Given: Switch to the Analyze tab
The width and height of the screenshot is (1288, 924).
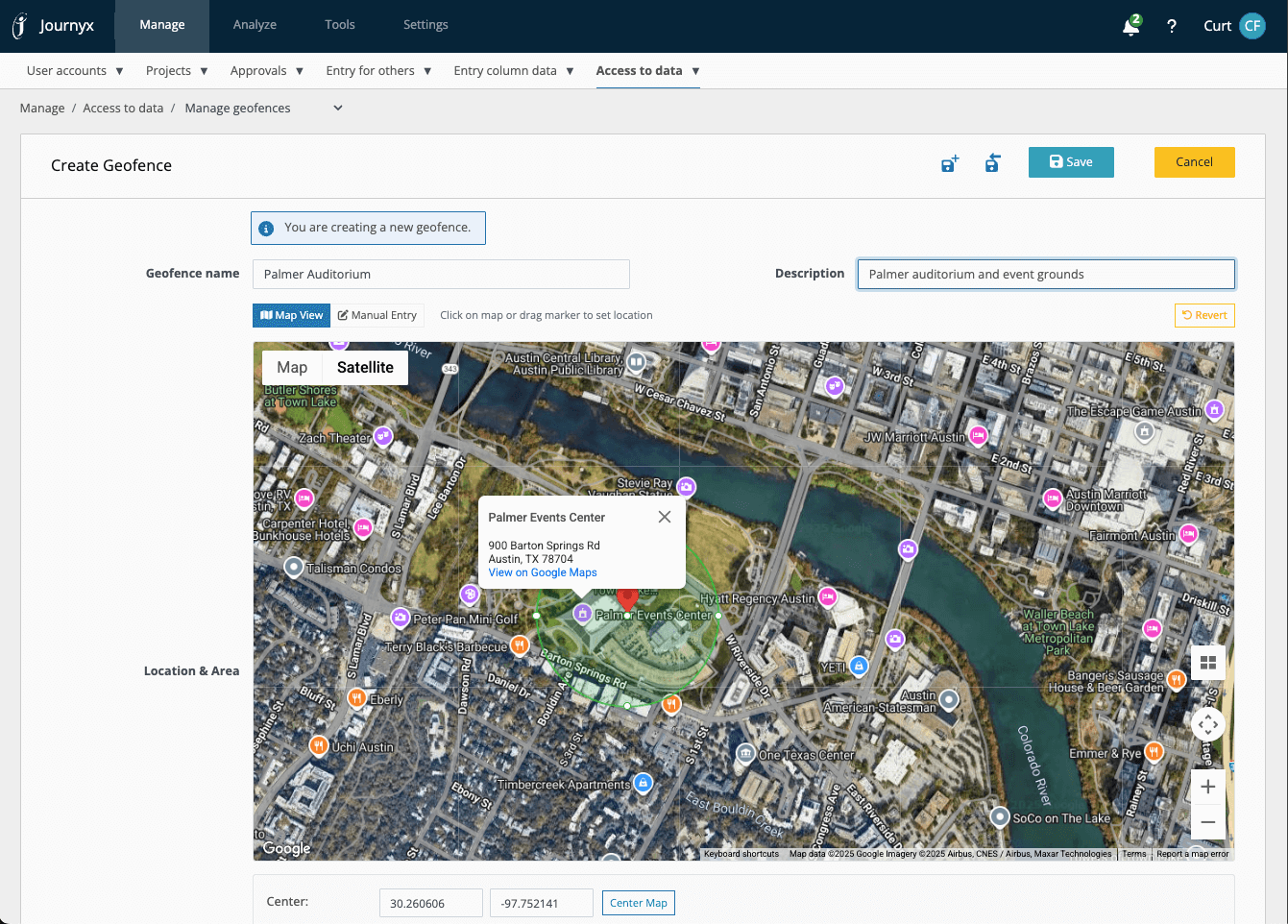Looking at the screenshot, I should (x=255, y=25).
